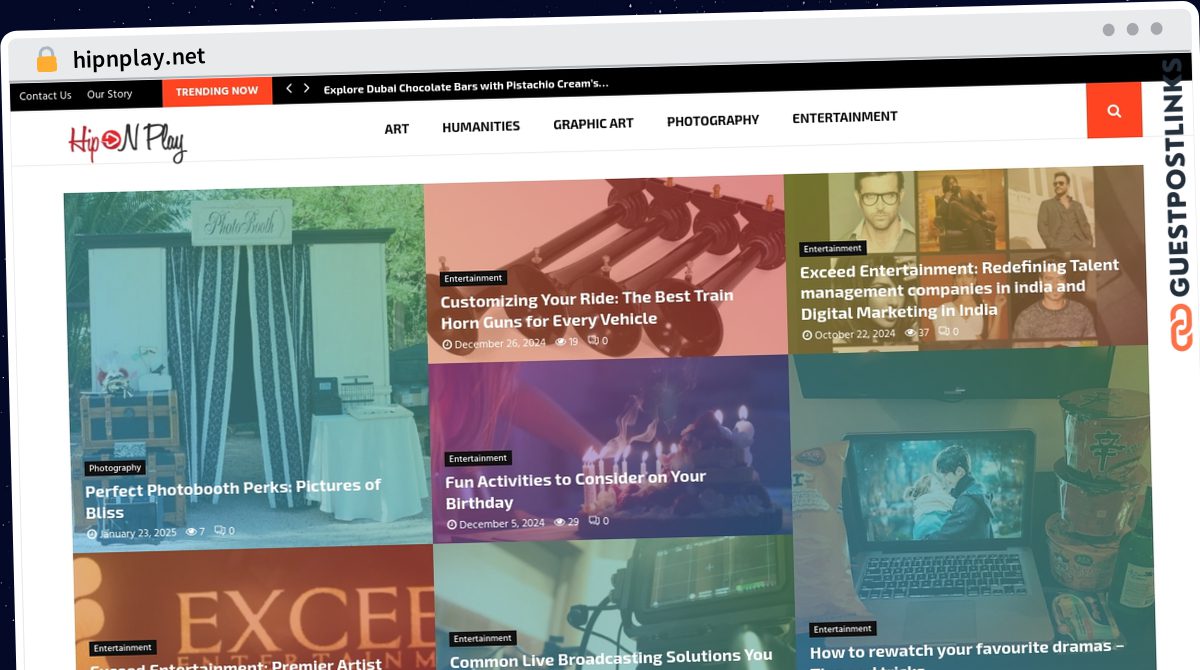Click Photography tag on Photobooth post
Screen dimensions: 1200x670
115,468
